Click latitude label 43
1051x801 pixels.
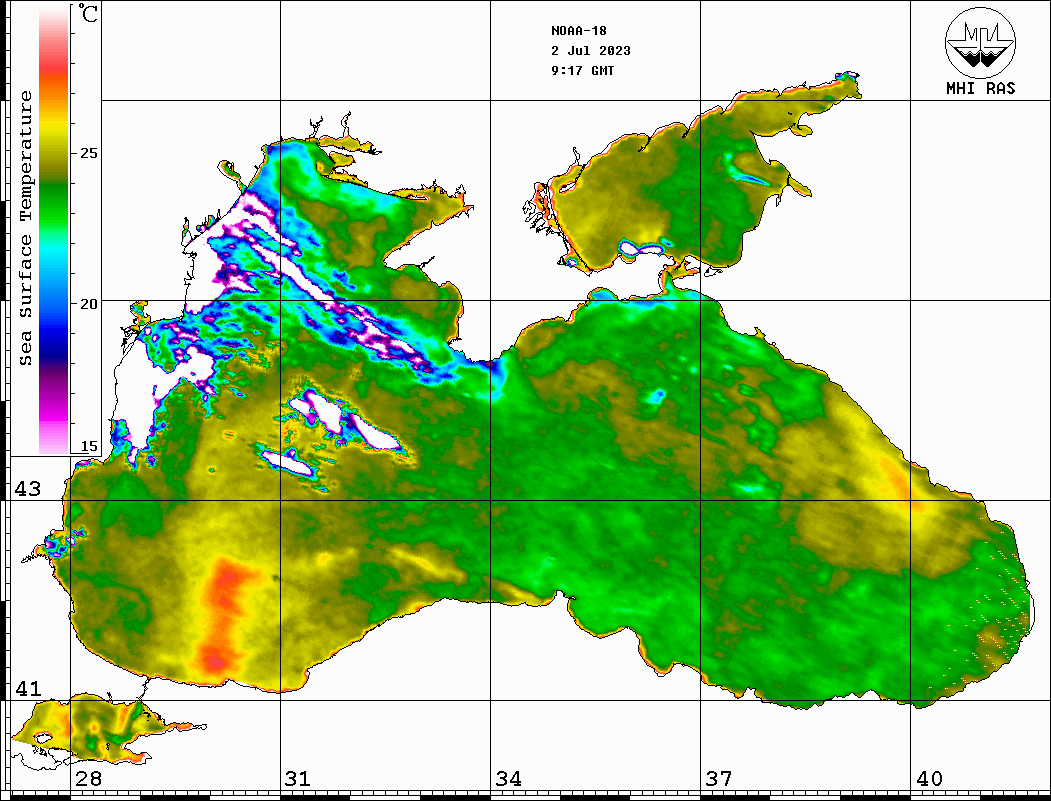[x=28, y=489]
